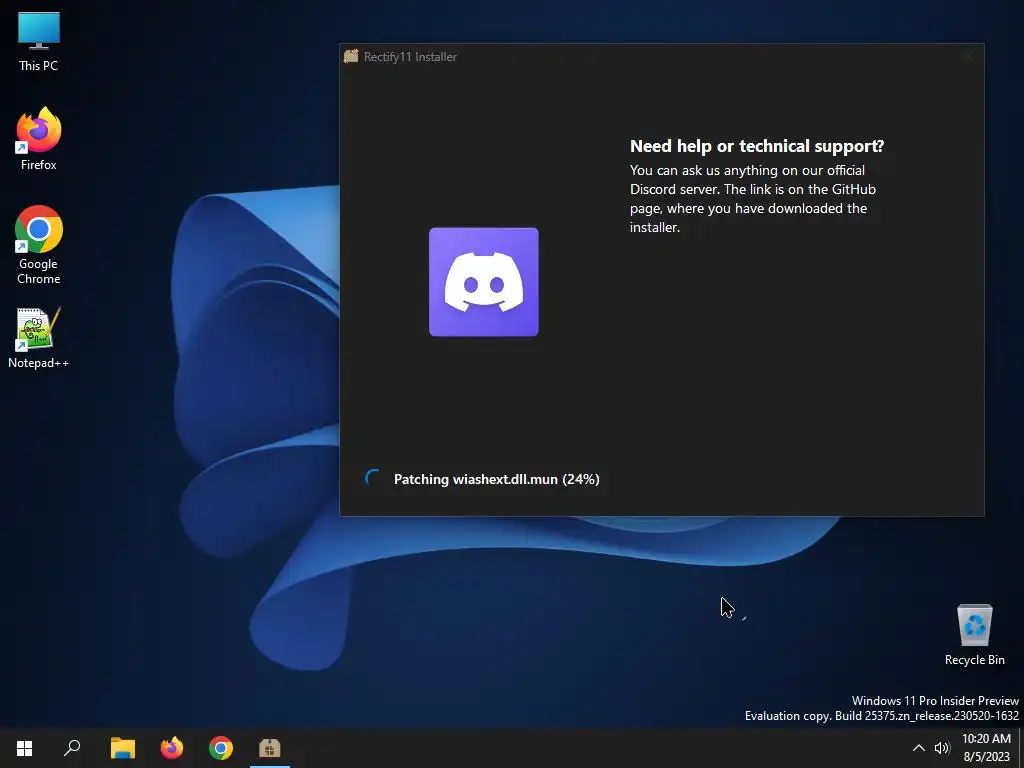
Task: Expand the hidden tray icons chevron
Action: (918, 748)
